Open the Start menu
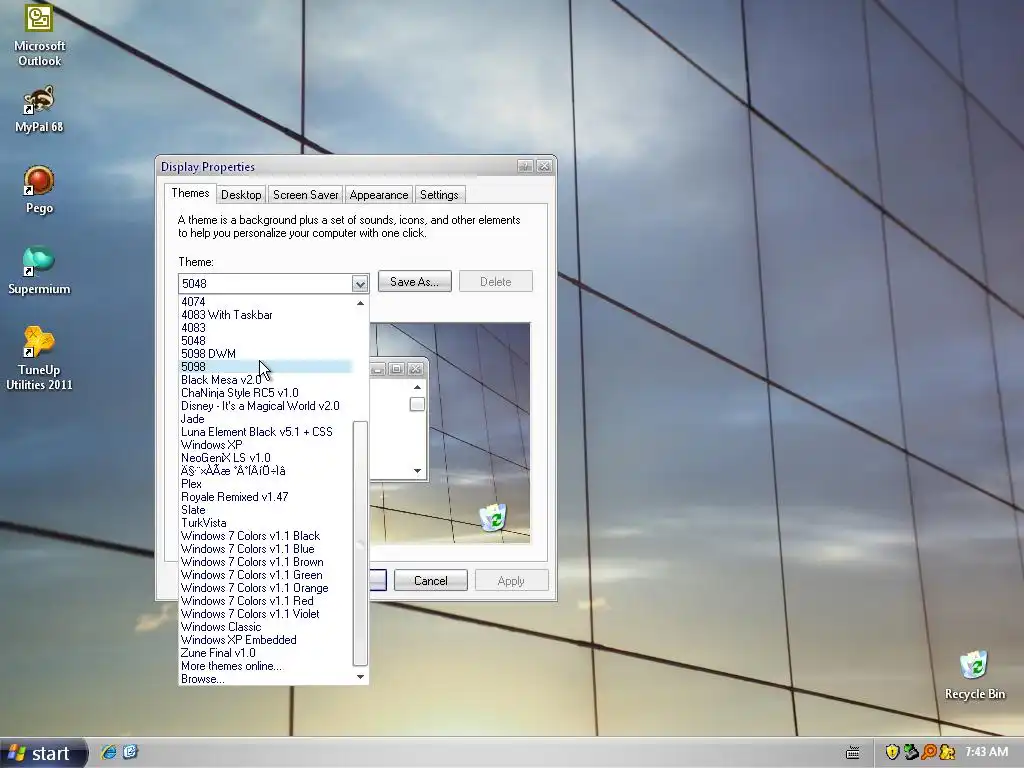 point(43,753)
